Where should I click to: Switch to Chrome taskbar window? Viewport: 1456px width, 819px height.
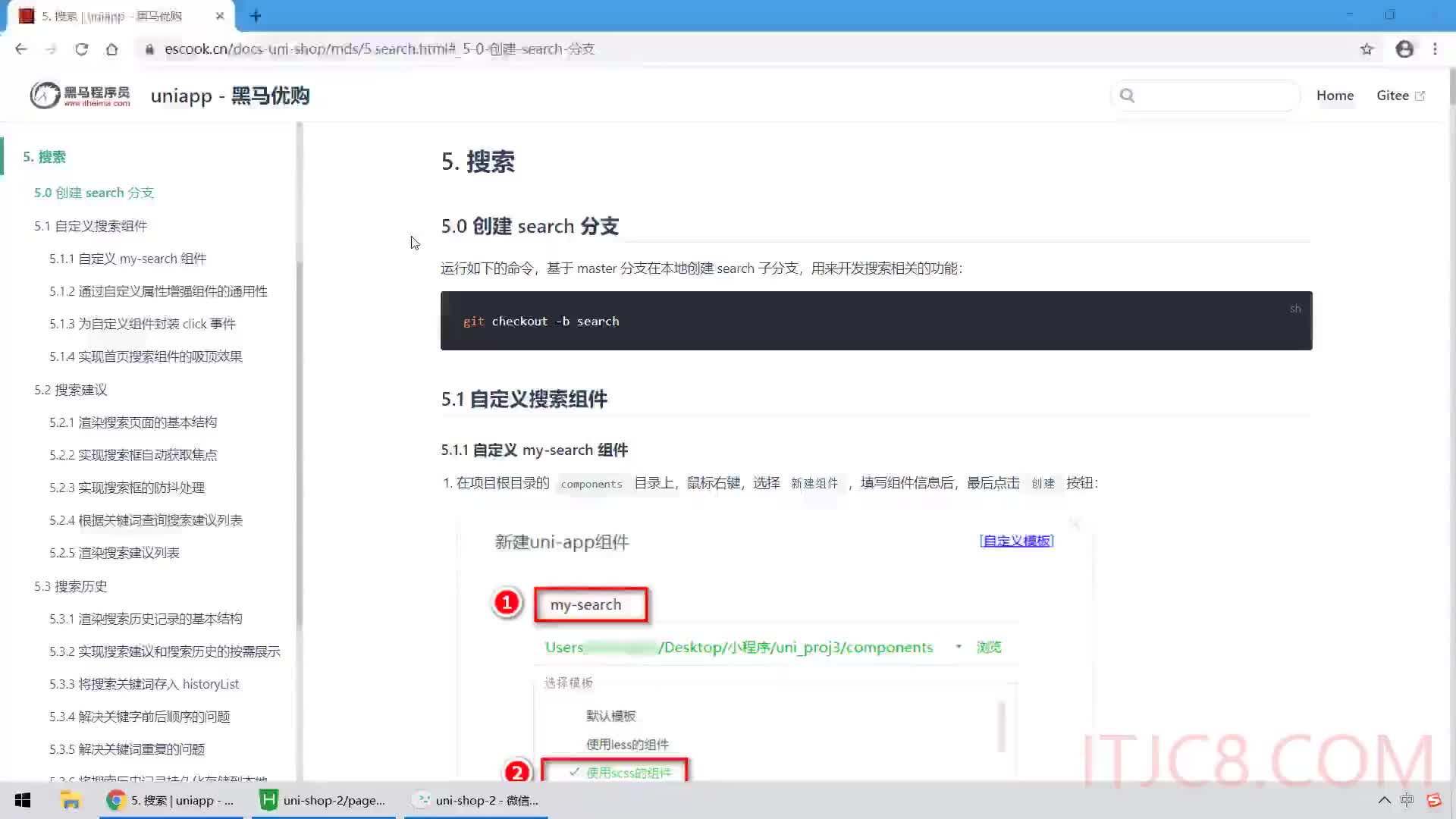[x=171, y=800]
